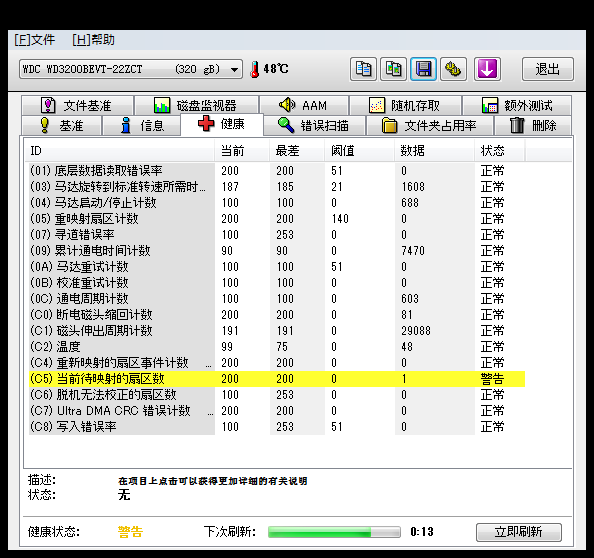Click the floppy disk save icon
594x558 pixels.
point(424,69)
